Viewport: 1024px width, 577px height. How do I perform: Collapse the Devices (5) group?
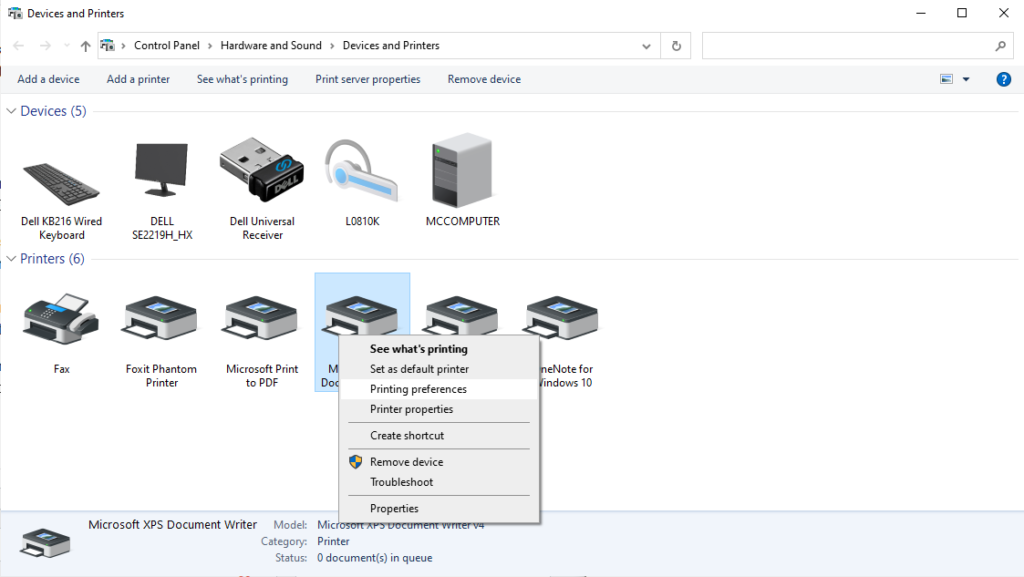11,111
